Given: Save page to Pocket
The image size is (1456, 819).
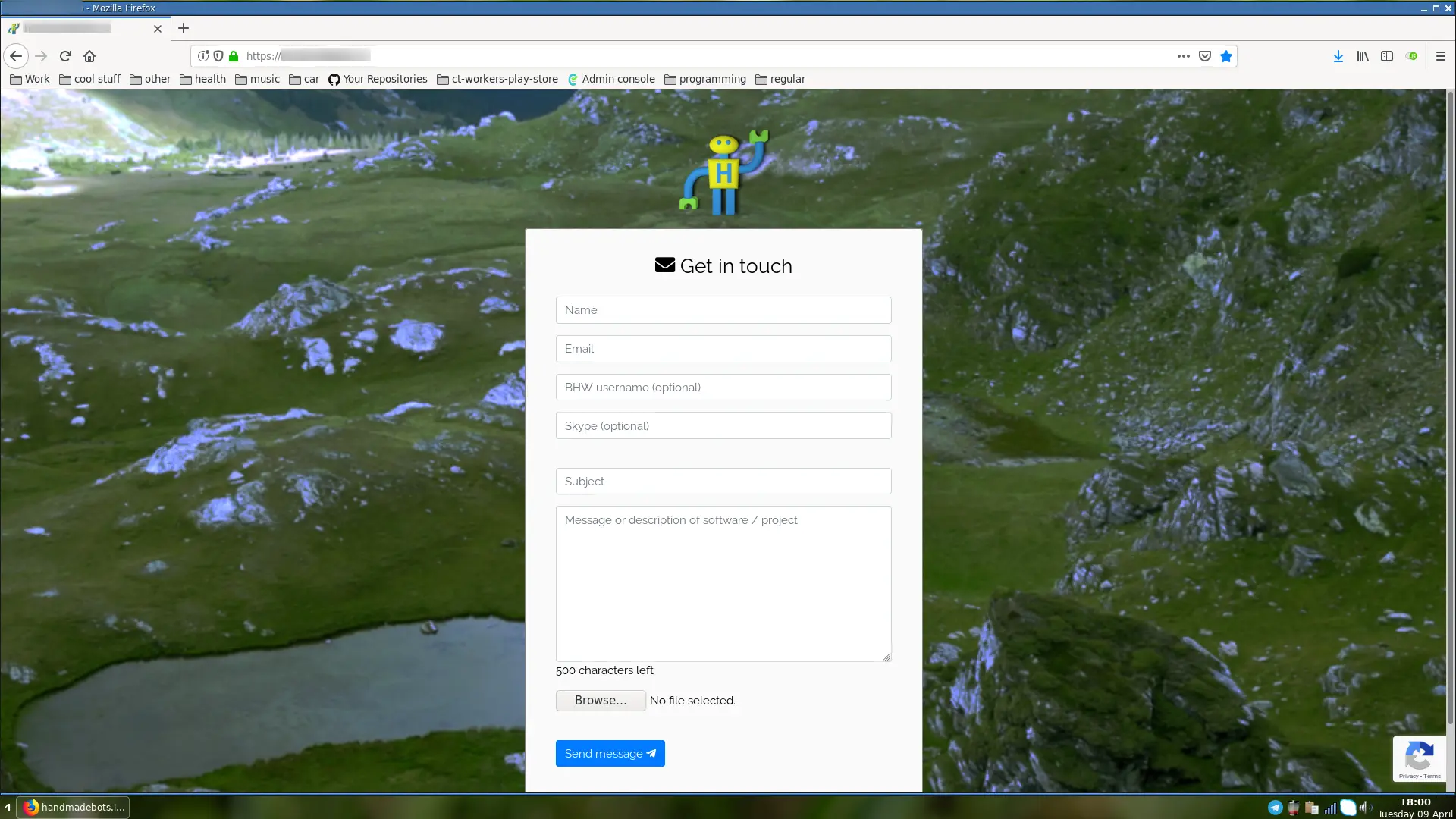Looking at the screenshot, I should coord(1205,56).
